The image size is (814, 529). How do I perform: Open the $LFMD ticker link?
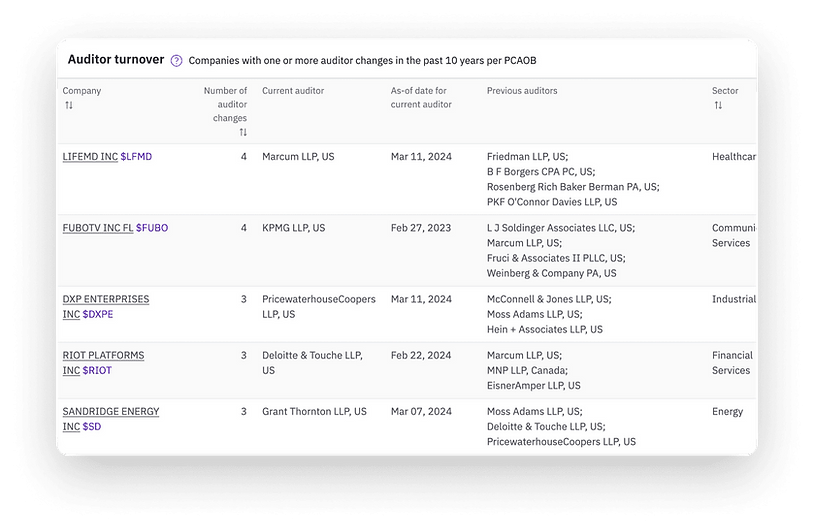coord(136,157)
